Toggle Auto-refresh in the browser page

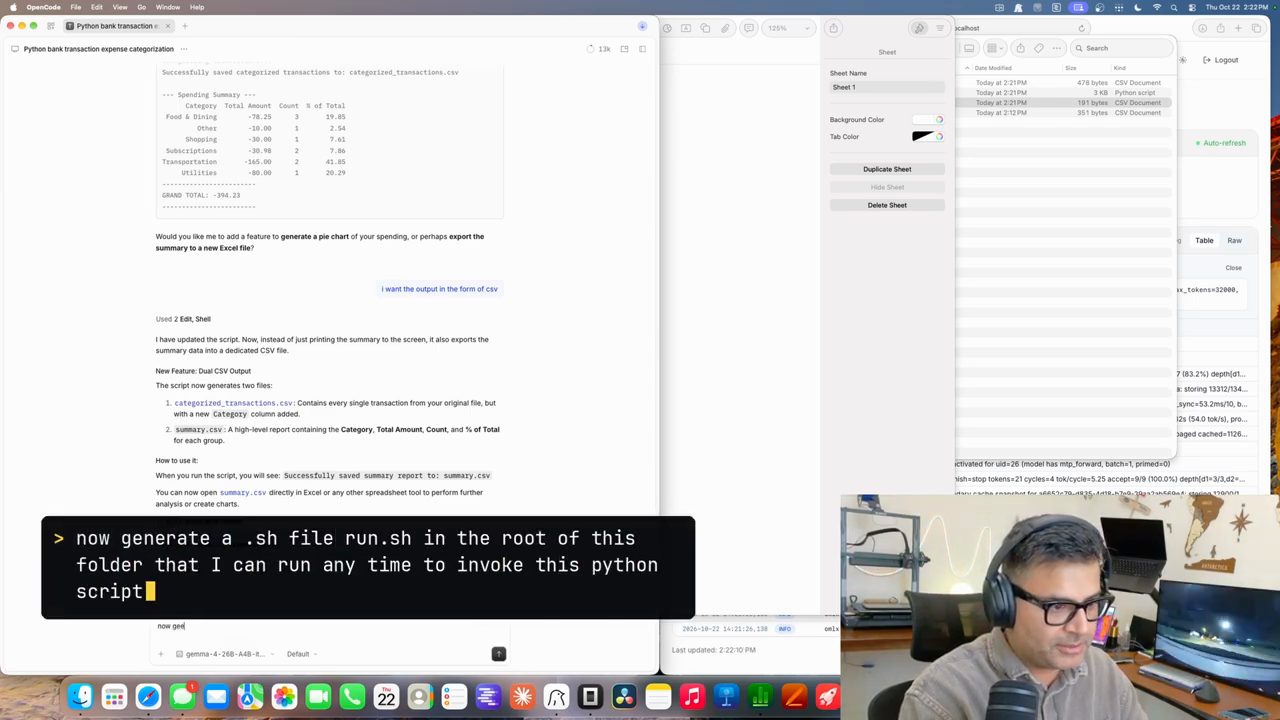pos(1220,143)
